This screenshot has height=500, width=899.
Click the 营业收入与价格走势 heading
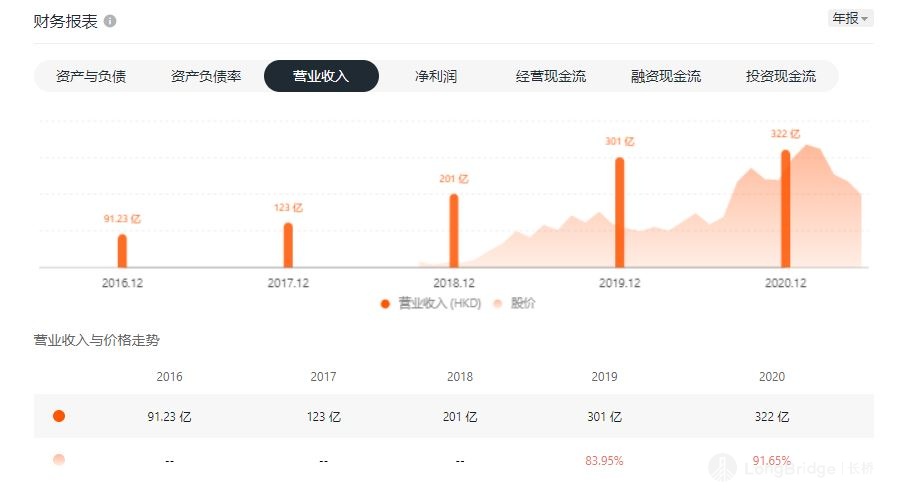coord(97,340)
